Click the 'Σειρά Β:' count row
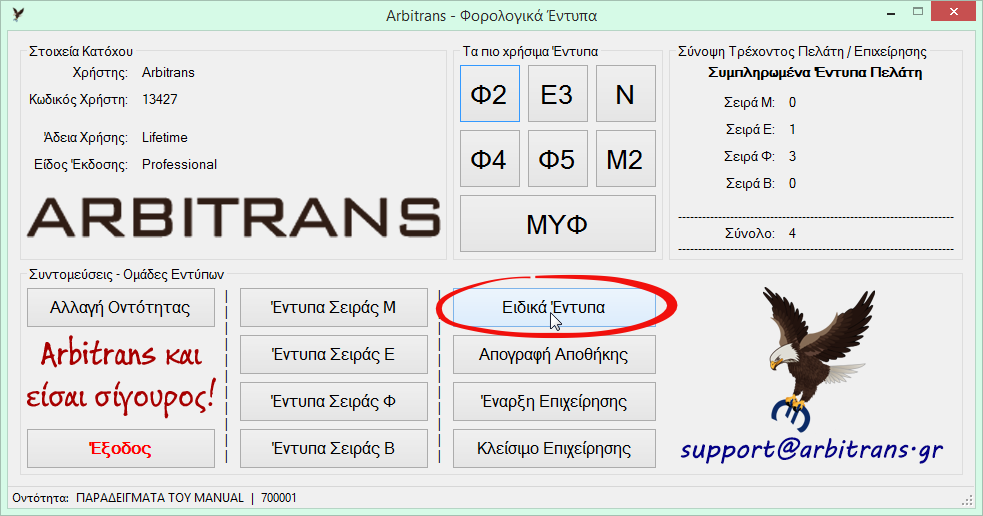 coord(760,183)
